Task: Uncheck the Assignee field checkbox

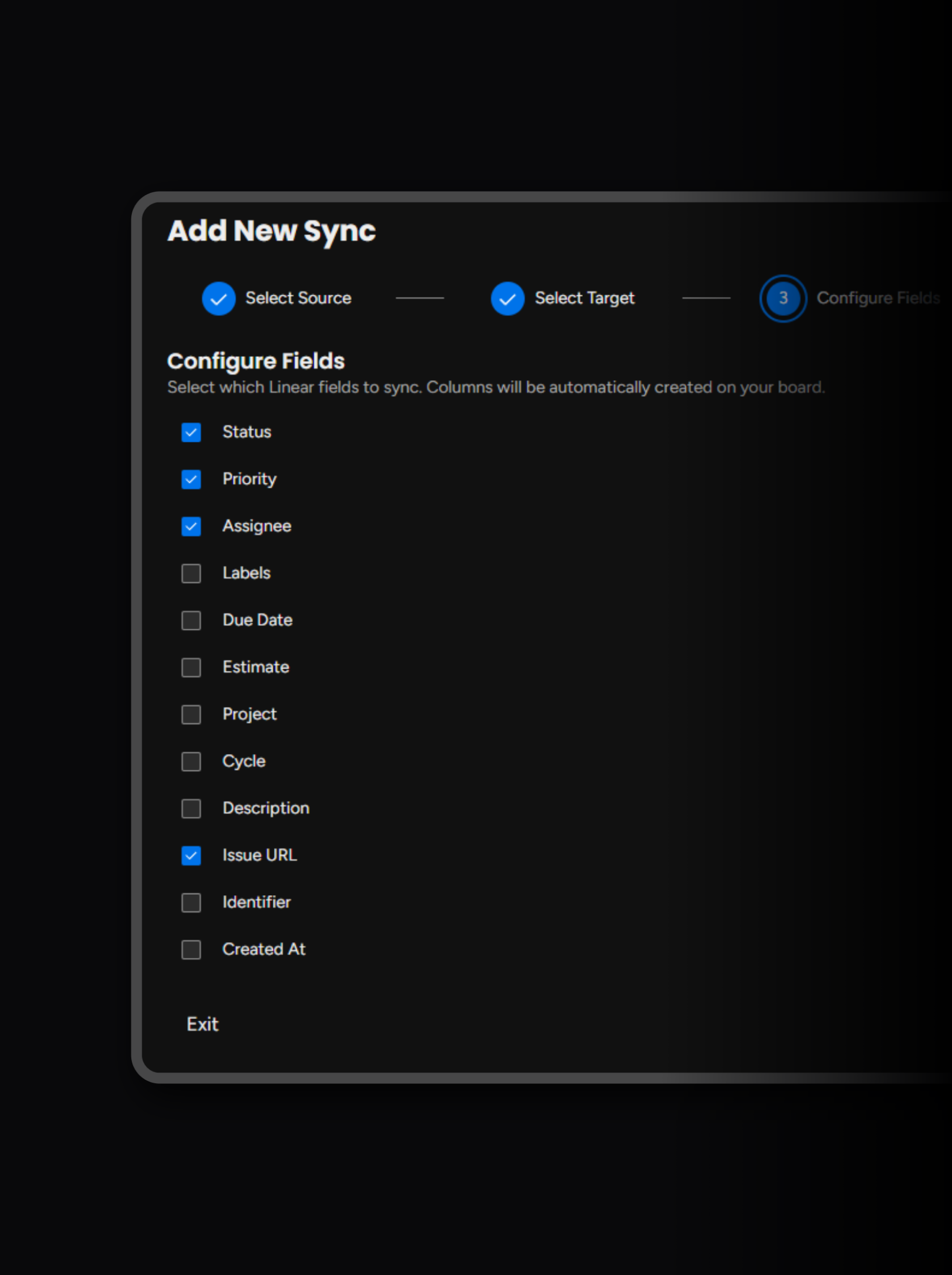Action: 191,526
